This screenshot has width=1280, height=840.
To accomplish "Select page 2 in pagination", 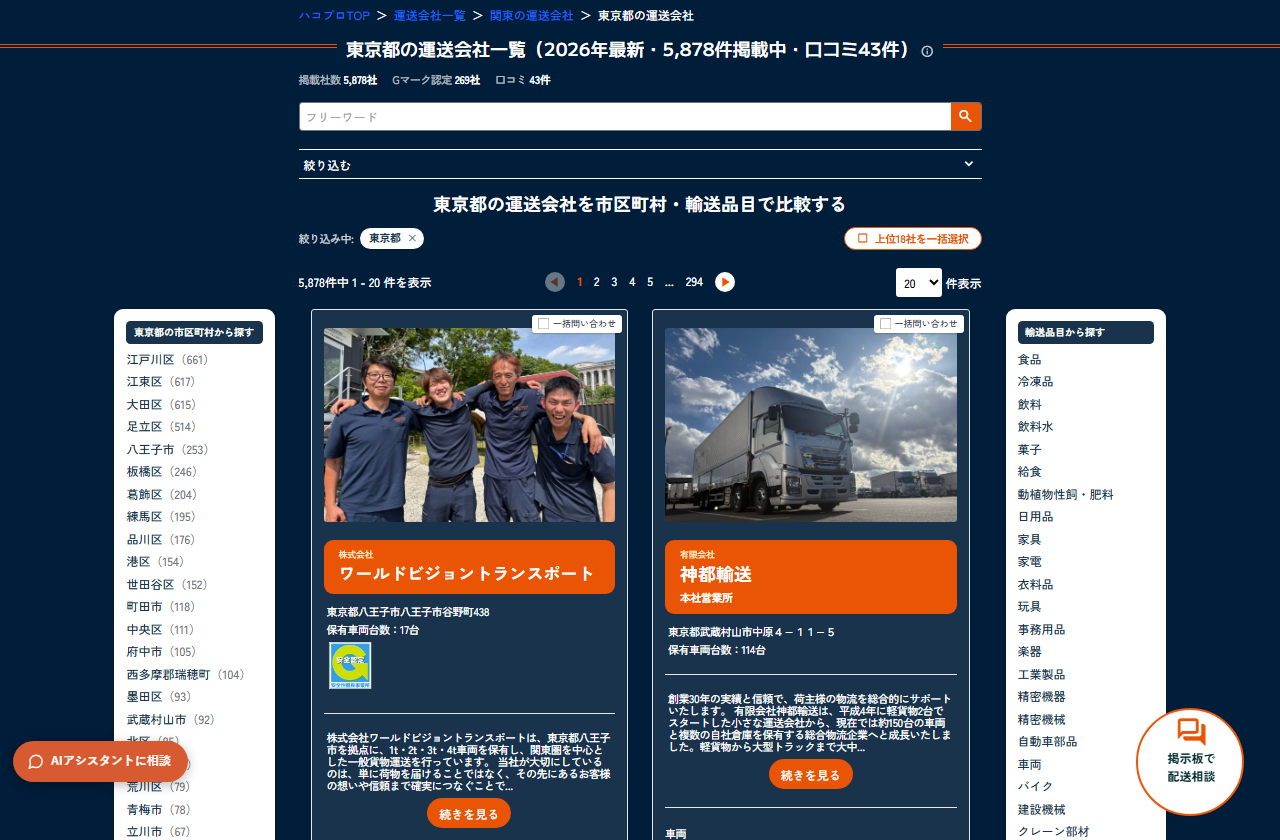I will [x=596, y=282].
